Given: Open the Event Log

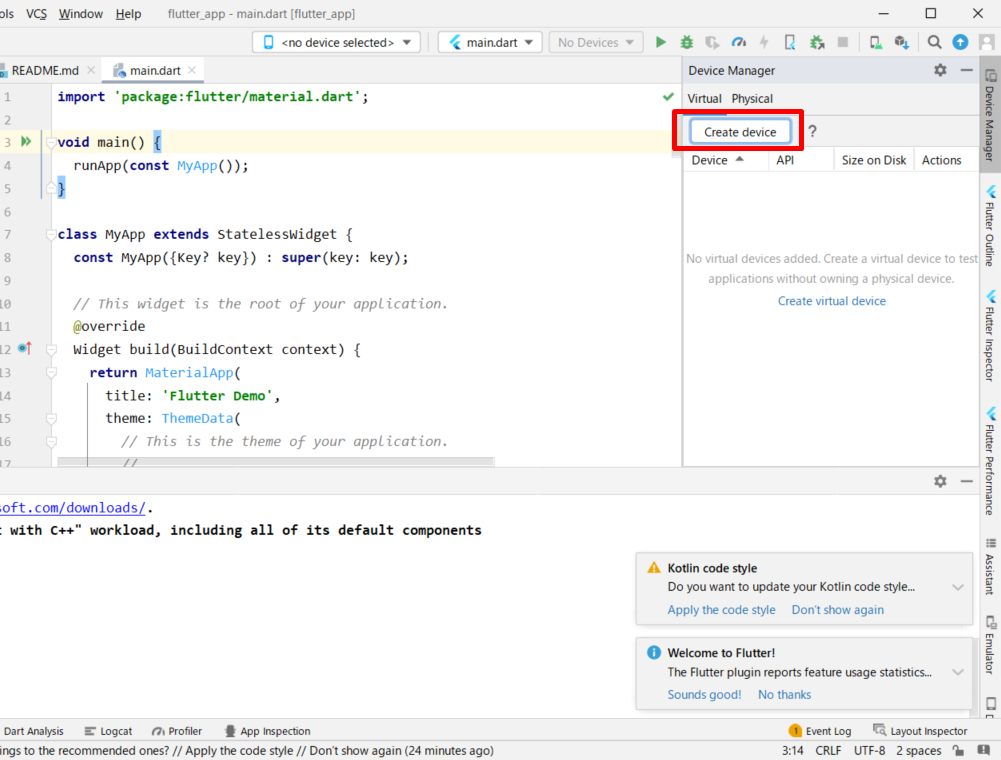Looking at the screenshot, I should coord(820,731).
